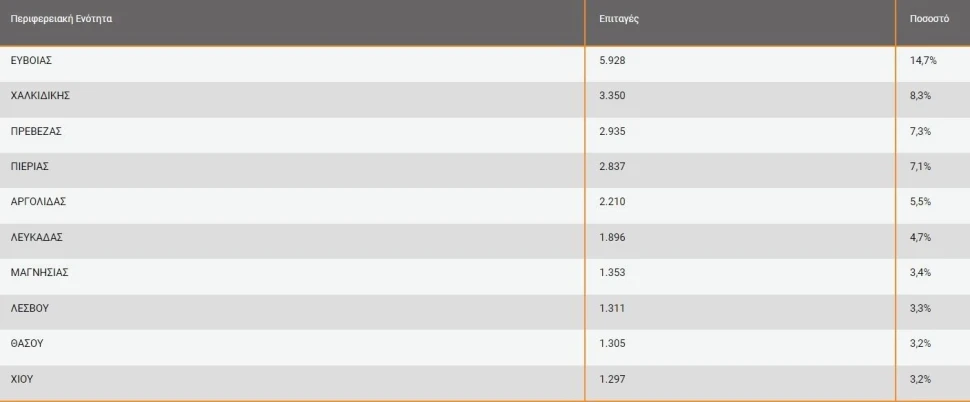Select the 5,5% percentage cell

pos(920,201)
